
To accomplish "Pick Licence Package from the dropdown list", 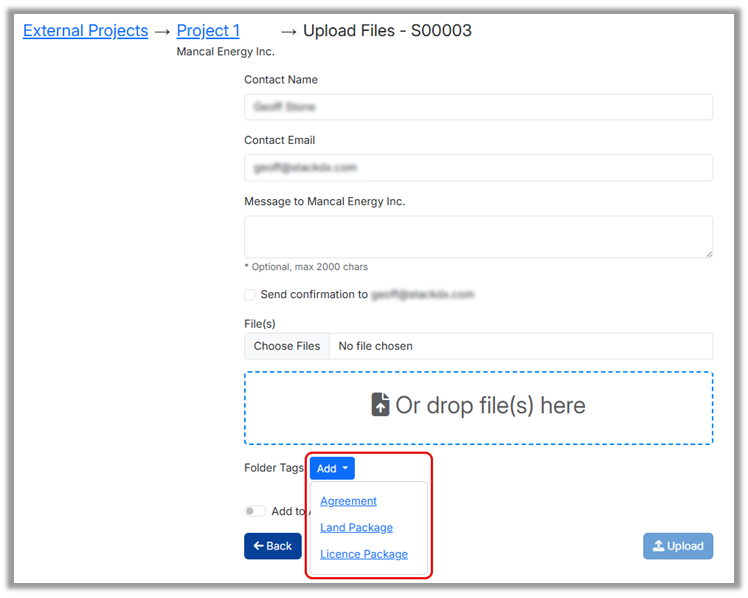I will (363, 554).
